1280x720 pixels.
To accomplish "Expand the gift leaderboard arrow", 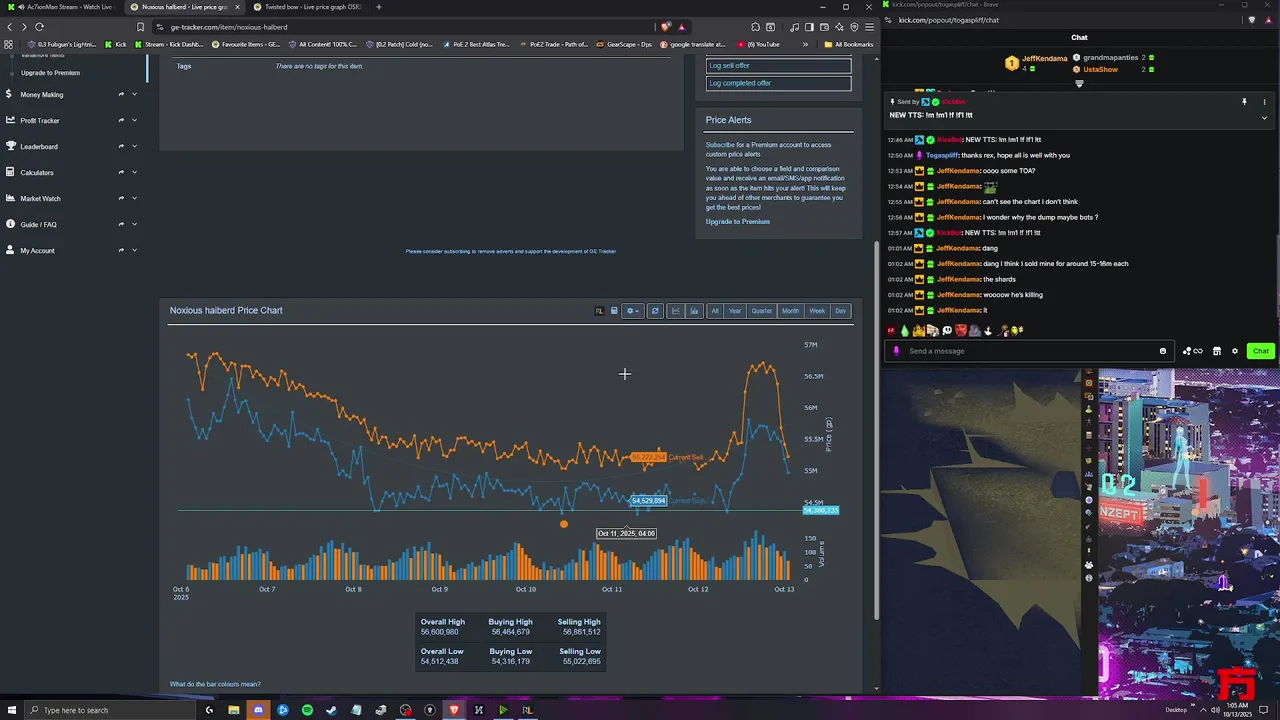I will pyautogui.click(x=1079, y=84).
